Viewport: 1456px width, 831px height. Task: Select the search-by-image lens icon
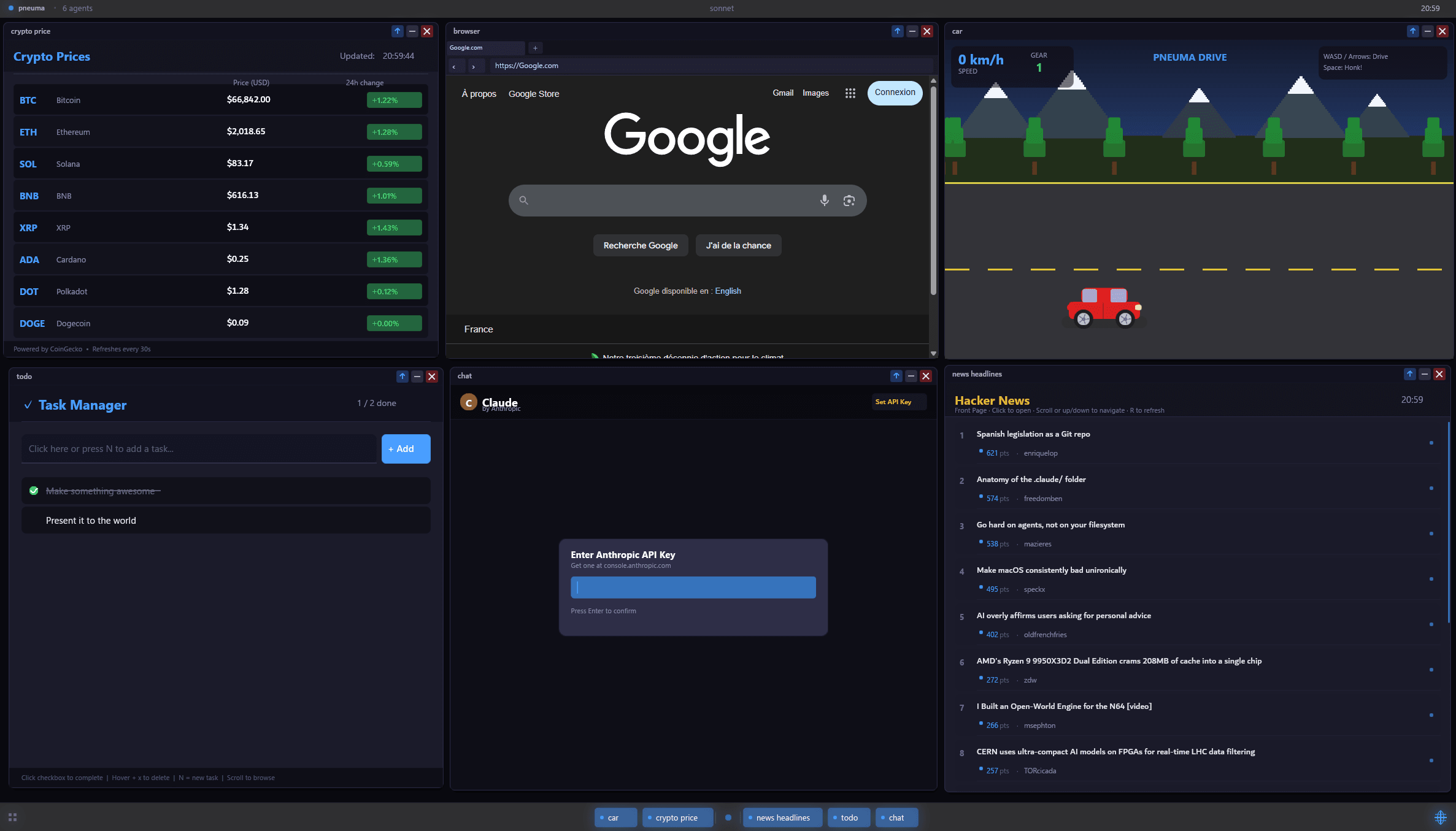[849, 200]
